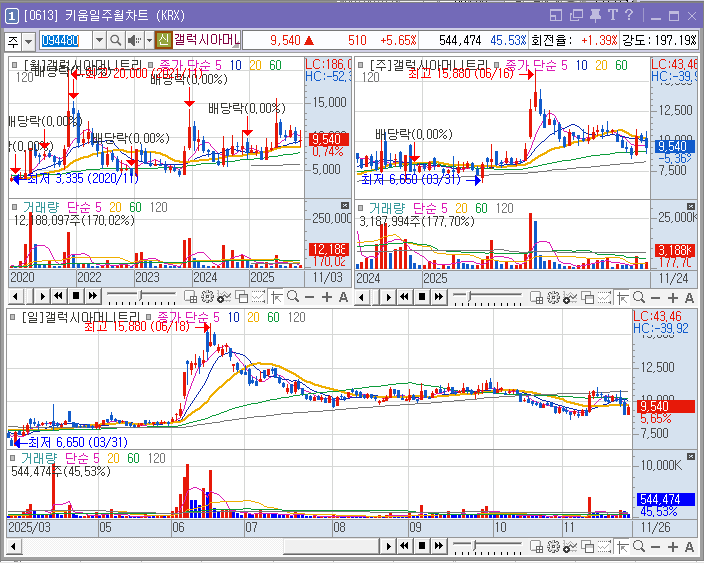Click the duplicate window icon in title bar
704x564 pixels.
(576, 15)
